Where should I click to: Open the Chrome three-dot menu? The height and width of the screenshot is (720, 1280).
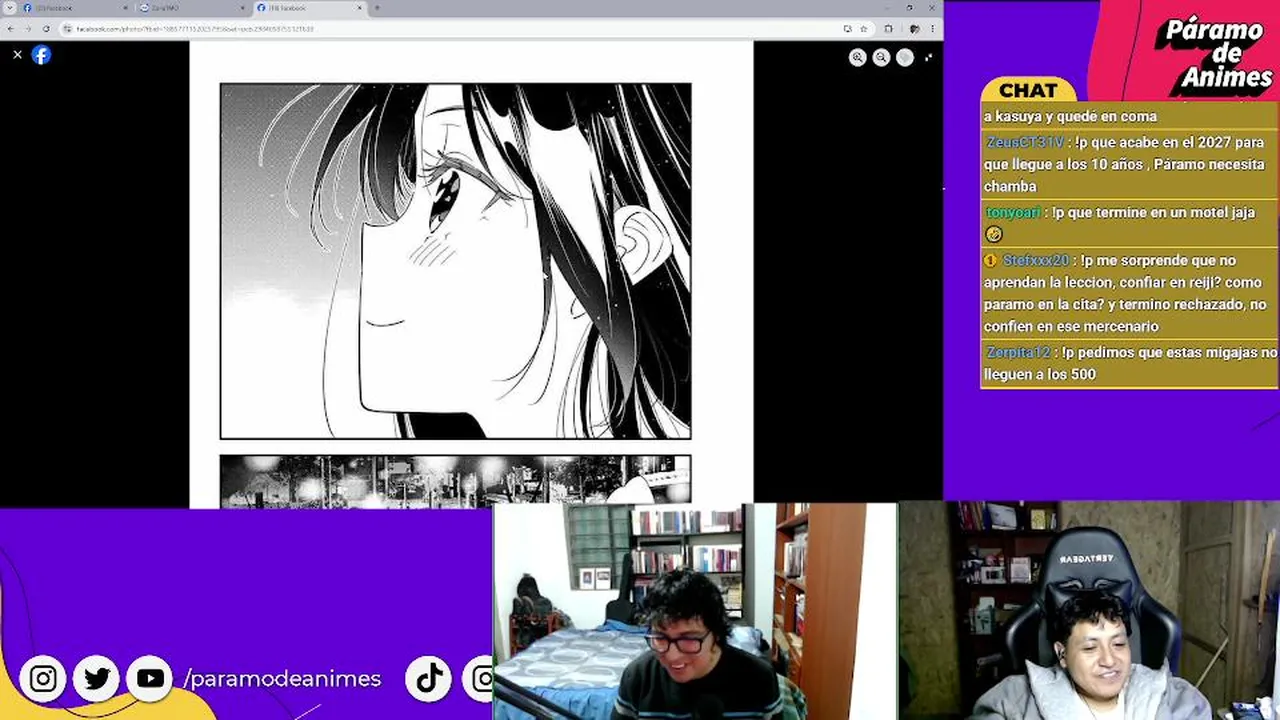tap(933, 29)
